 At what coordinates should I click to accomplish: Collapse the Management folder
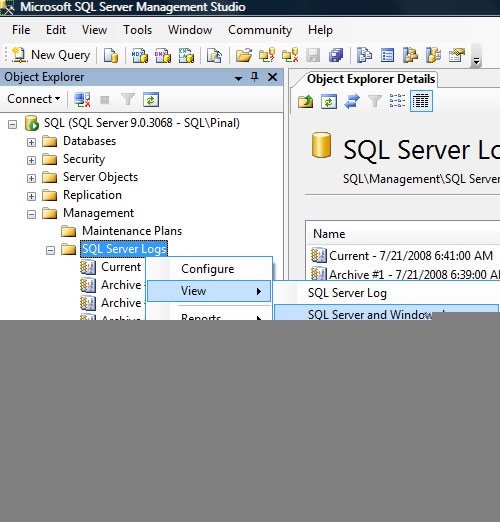tap(31, 214)
